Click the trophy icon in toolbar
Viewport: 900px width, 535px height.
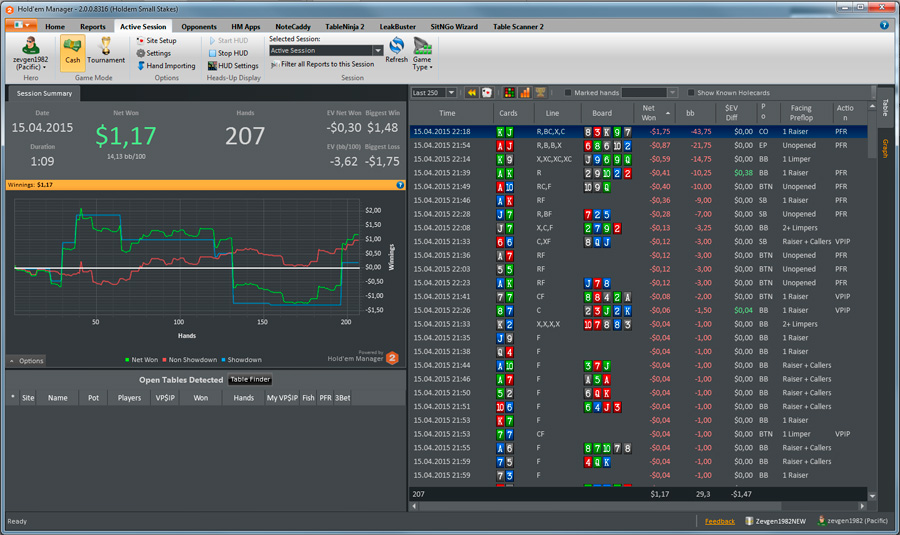[540, 92]
